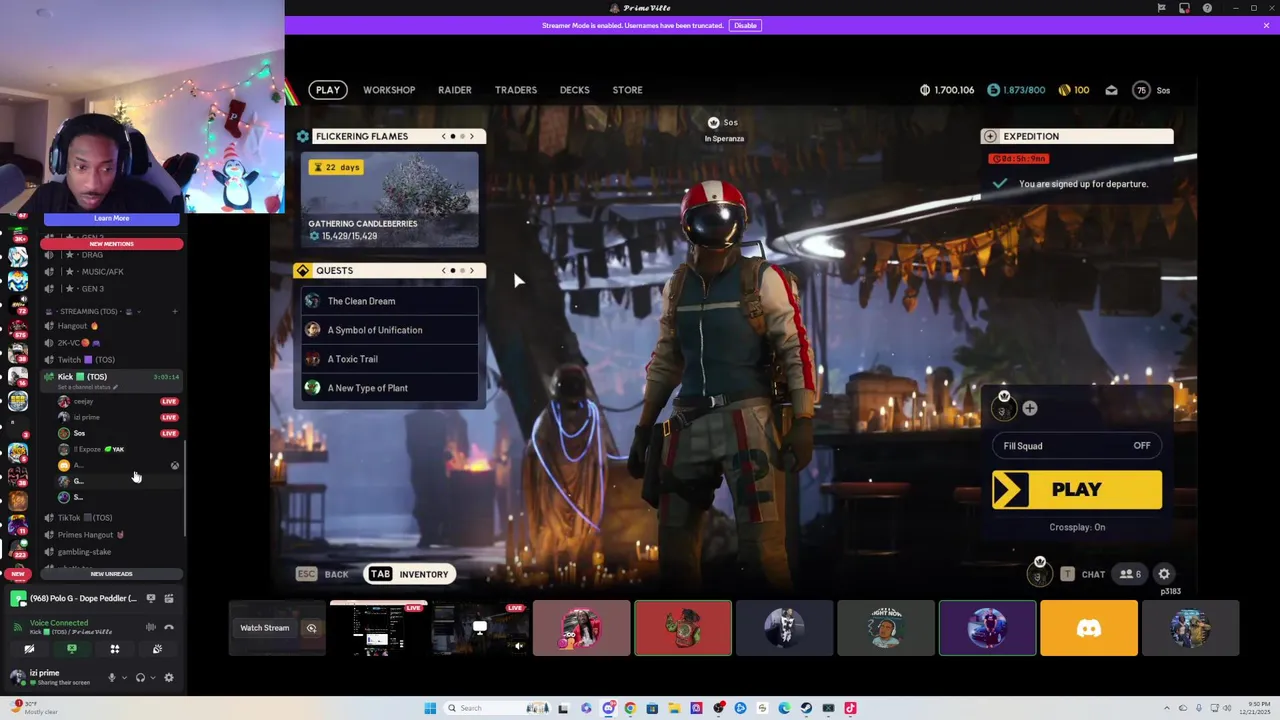1280x720 pixels.
Task: Click Watch Stream button
Action: pyautogui.click(x=265, y=628)
